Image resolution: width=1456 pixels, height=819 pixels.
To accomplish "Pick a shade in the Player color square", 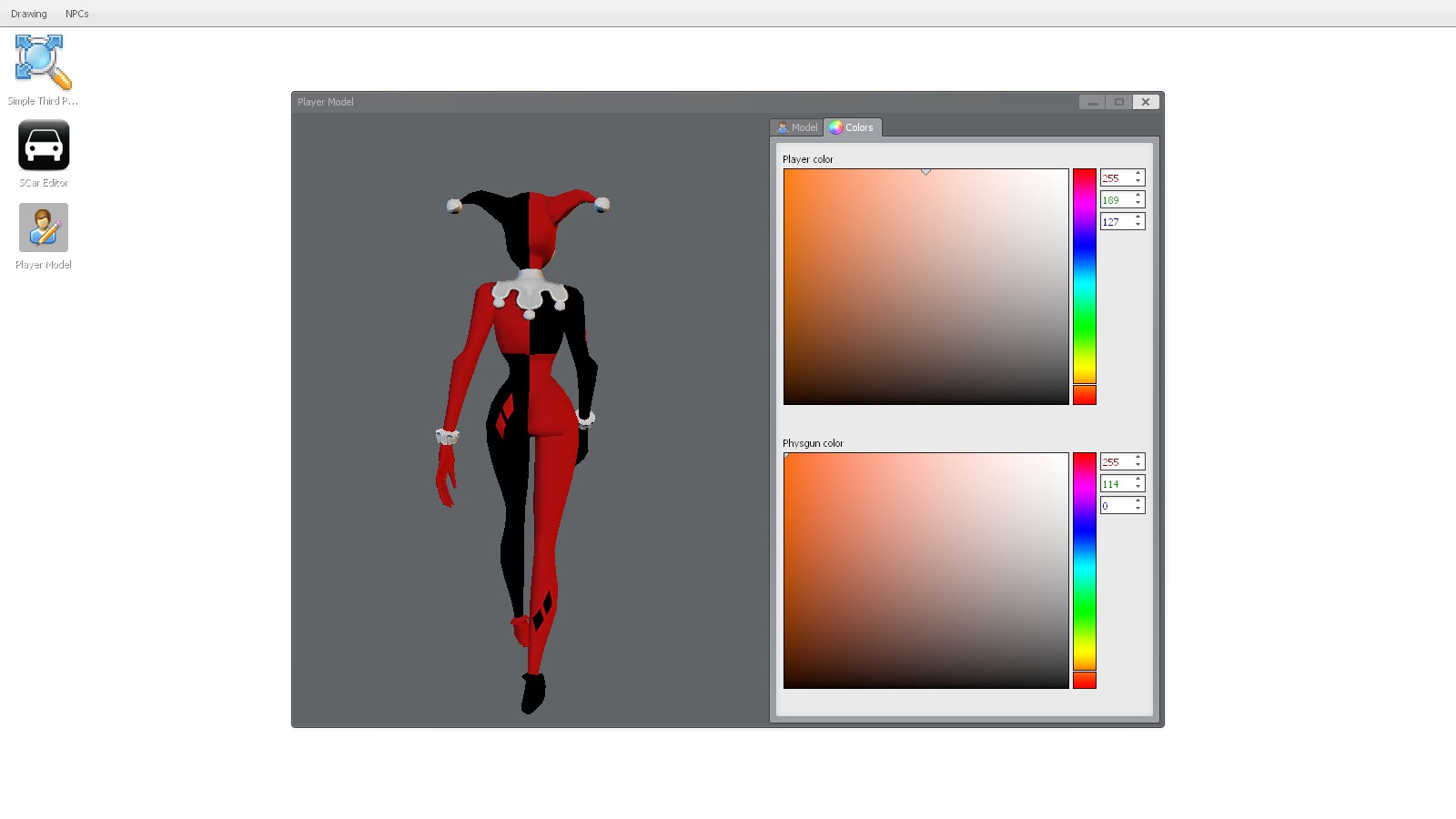I will click(x=926, y=287).
